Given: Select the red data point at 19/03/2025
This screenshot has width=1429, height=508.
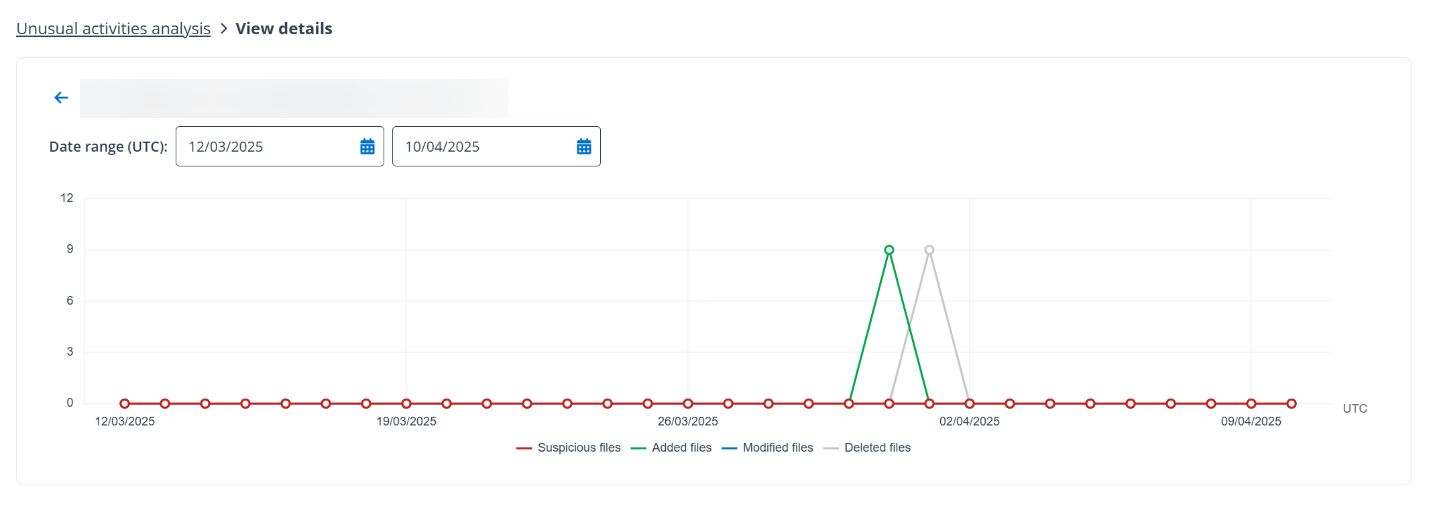Looking at the screenshot, I should (406, 404).
